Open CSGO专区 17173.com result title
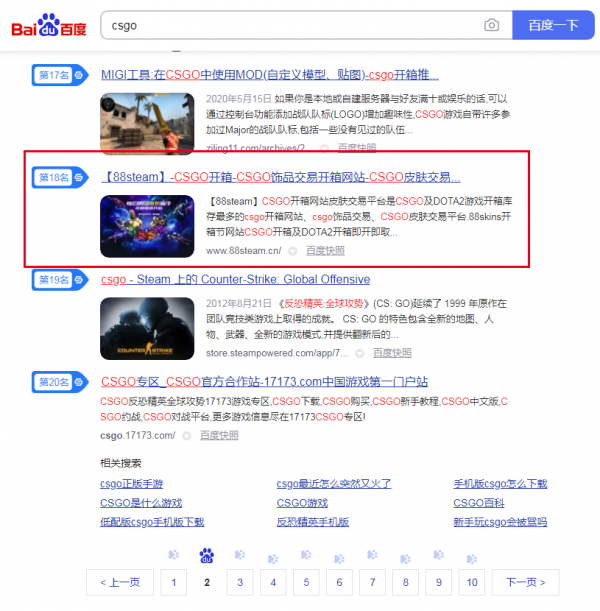This screenshot has width=600, height=611. coord(264,381)
